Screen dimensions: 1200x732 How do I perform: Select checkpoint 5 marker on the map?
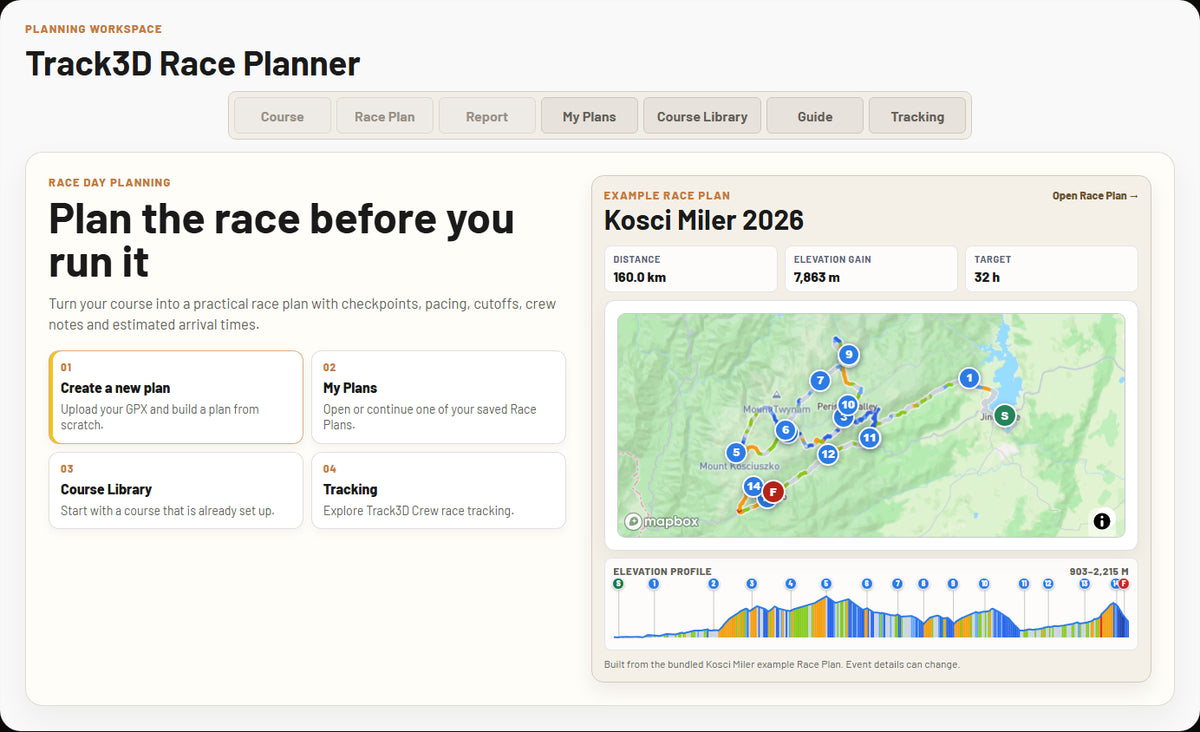coord(736,452)
